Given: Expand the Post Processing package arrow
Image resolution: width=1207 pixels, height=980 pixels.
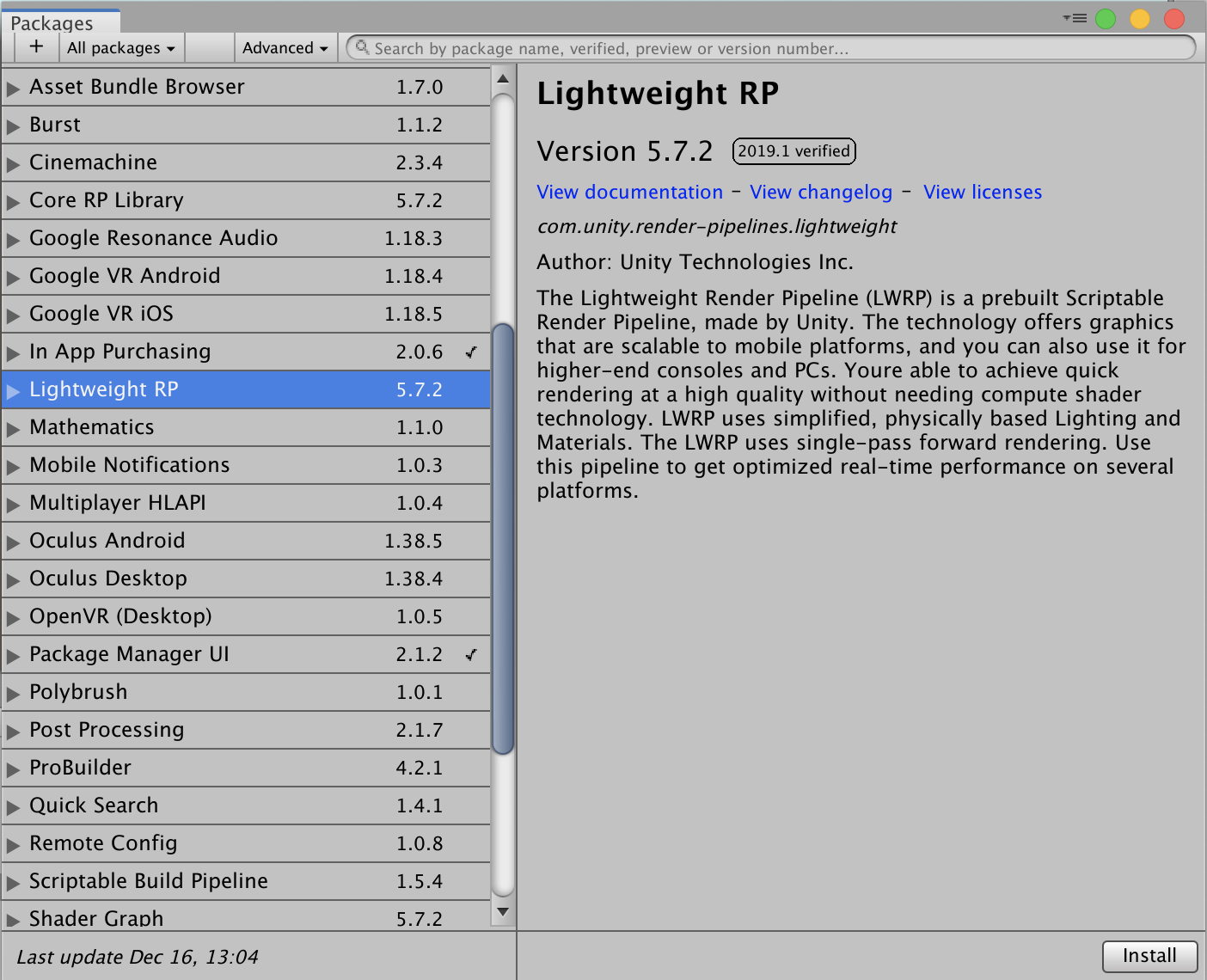Looking at the screenshot, I should (13, 731).
